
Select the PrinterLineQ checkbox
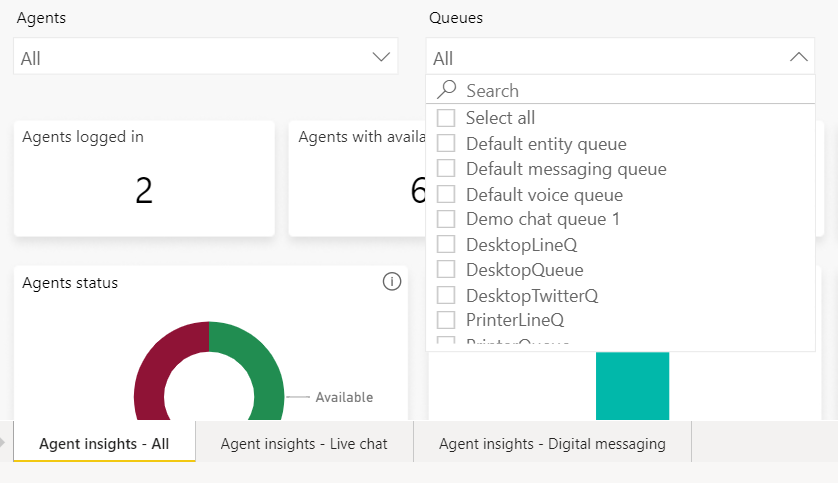tap(446, 320)
